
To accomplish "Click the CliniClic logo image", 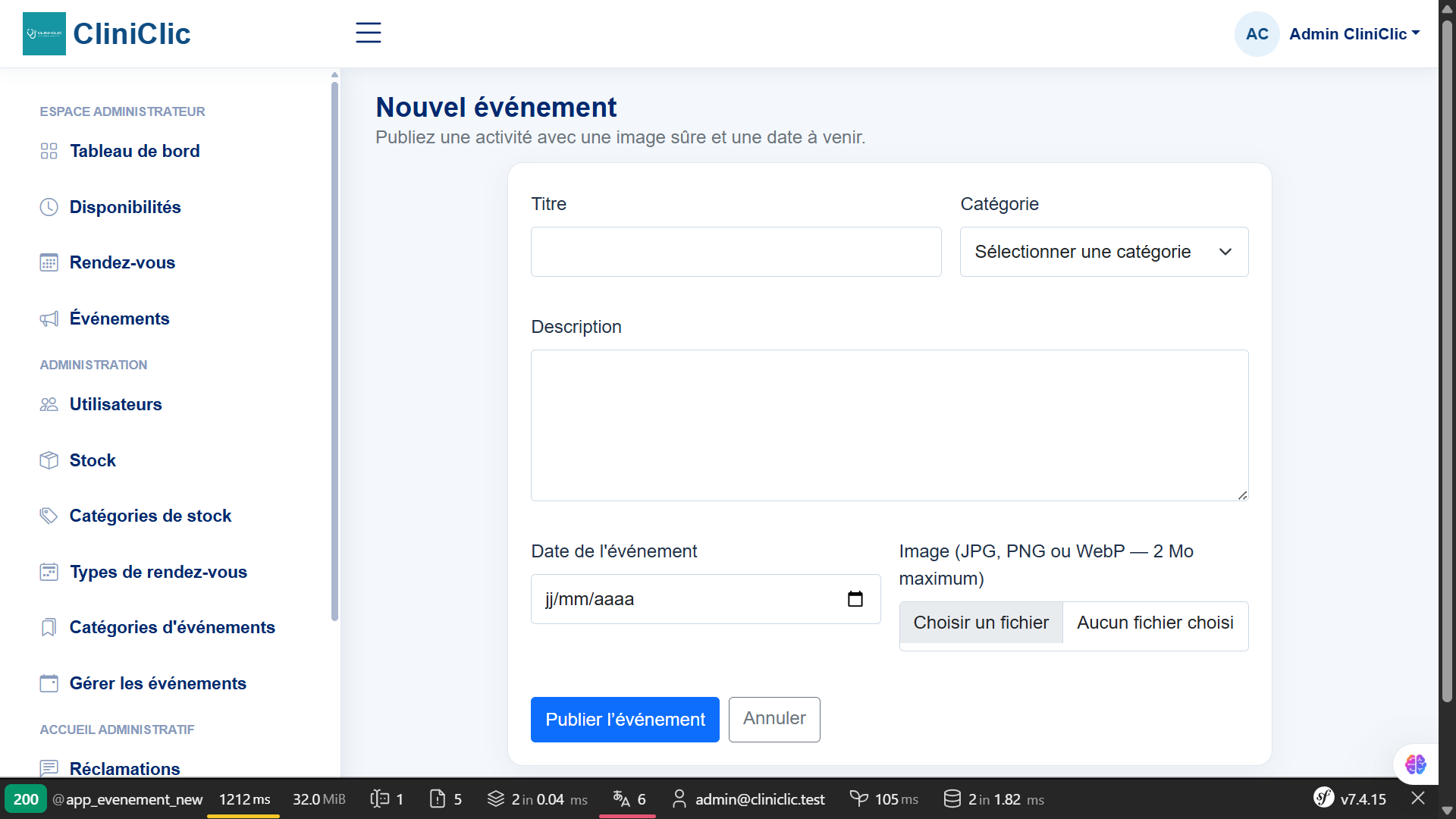I will point(44,33).
